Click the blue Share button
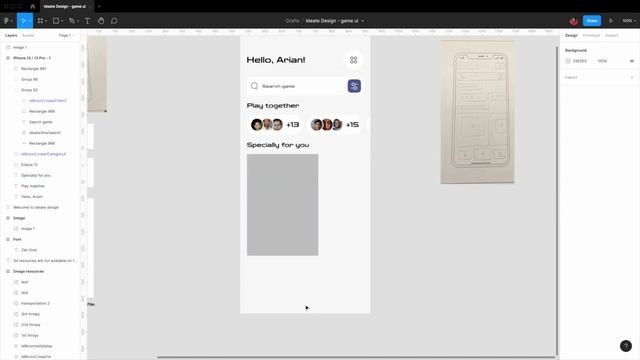The height and width of the screenshot is (360, 640). pyautogui.click(x=592, y=20)
